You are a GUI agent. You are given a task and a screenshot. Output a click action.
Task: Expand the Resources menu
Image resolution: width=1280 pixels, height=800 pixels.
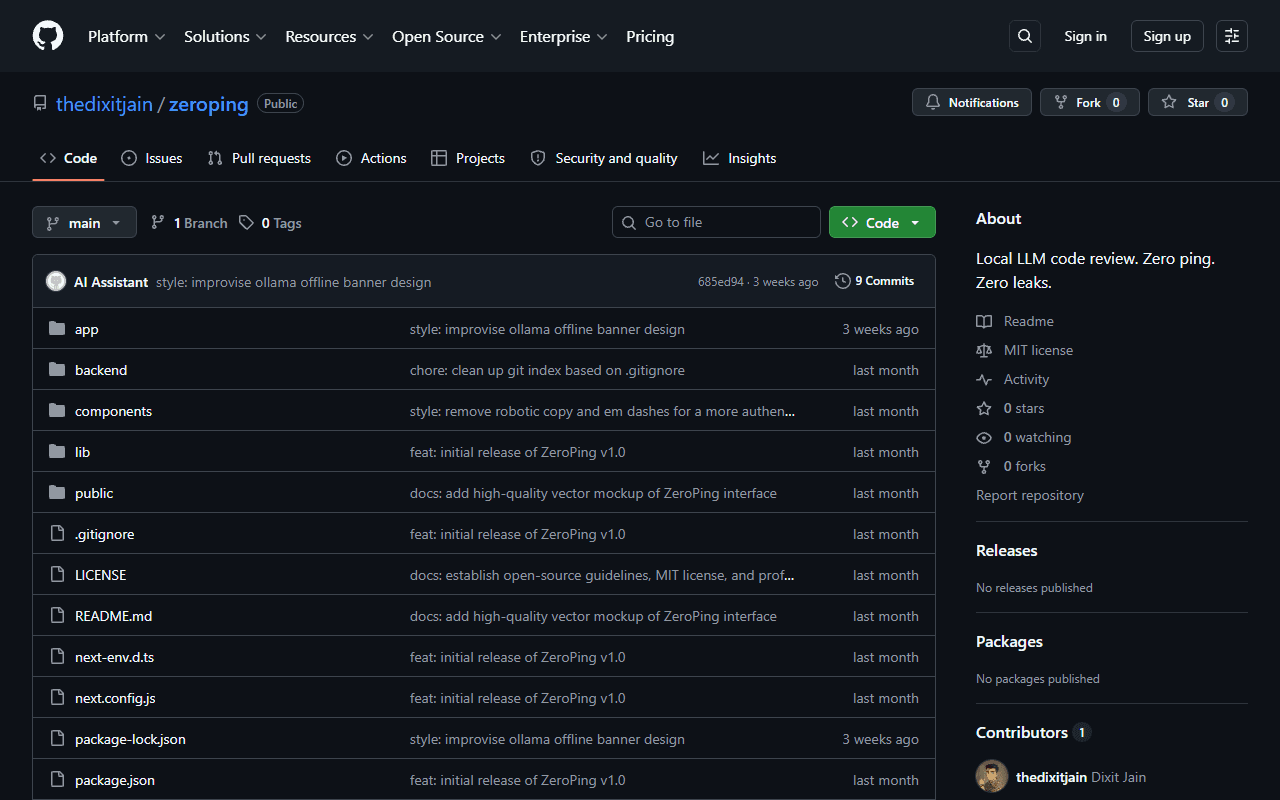tap(329, 36)
